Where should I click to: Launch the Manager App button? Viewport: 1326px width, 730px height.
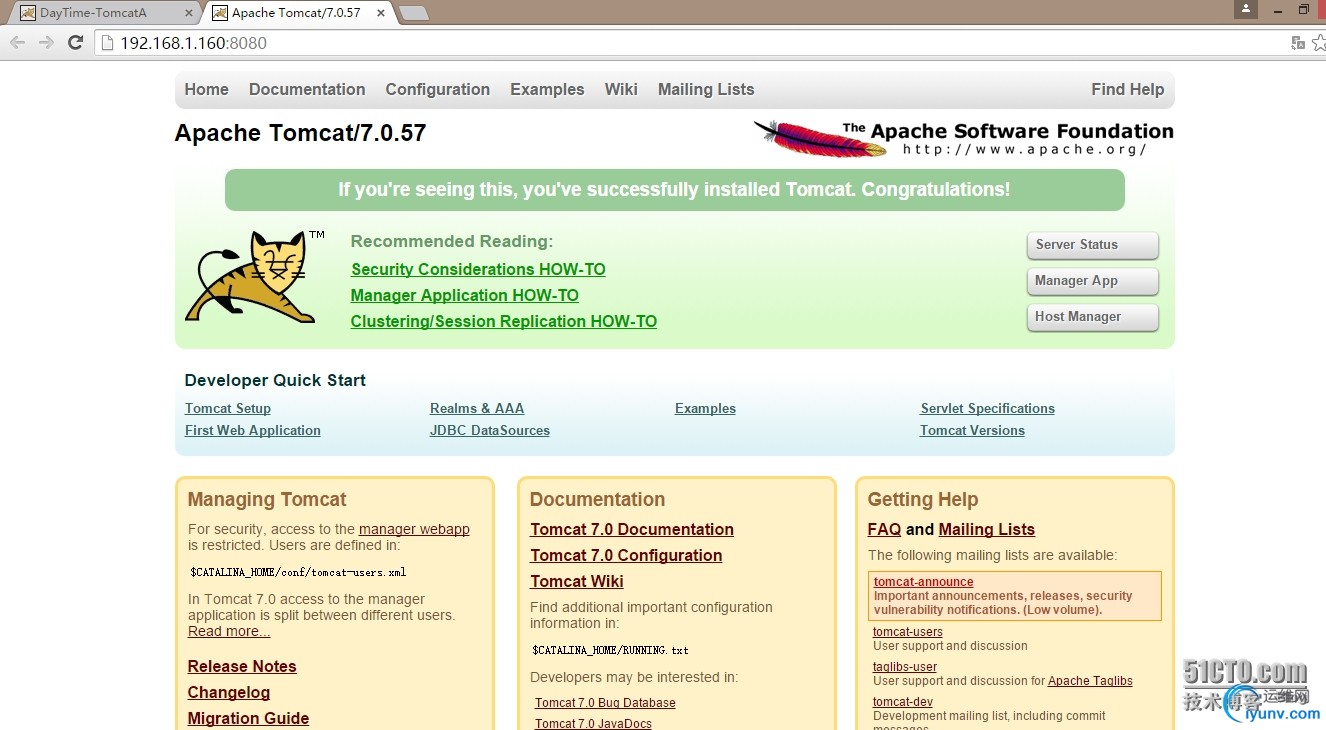click(1092, 281)
